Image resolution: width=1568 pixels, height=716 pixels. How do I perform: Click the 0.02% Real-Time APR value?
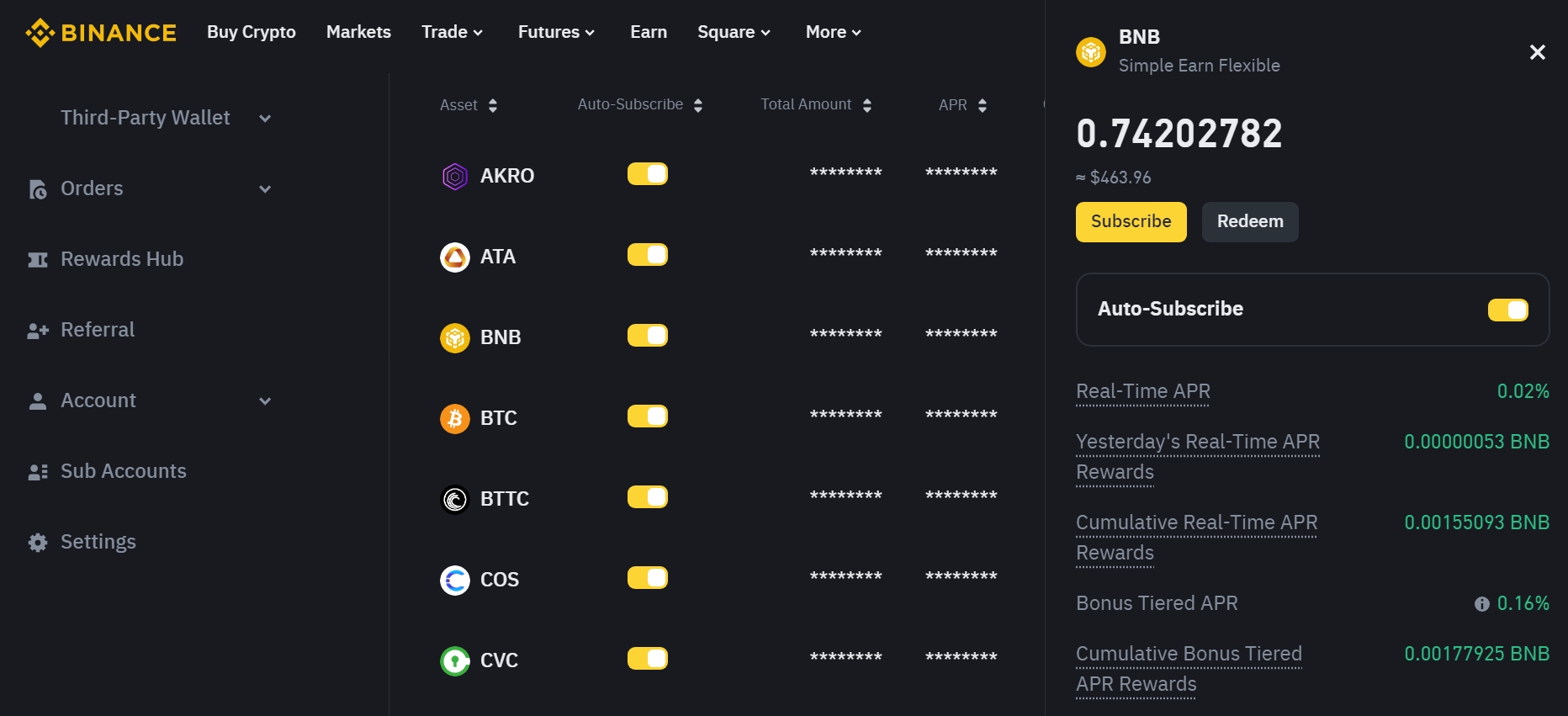click(x=1523, y=391)
